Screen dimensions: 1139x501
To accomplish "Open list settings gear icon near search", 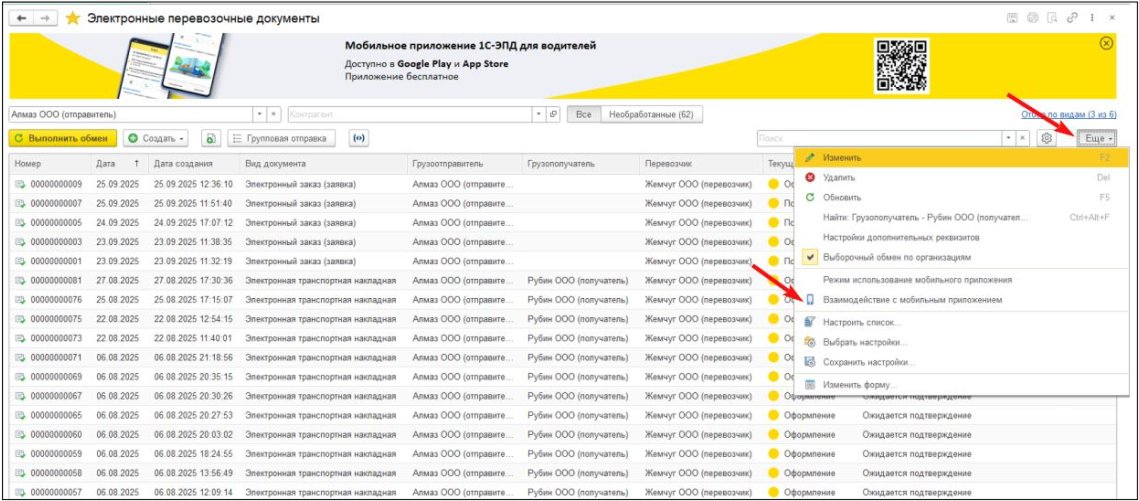I will (x=1047, y=138).
